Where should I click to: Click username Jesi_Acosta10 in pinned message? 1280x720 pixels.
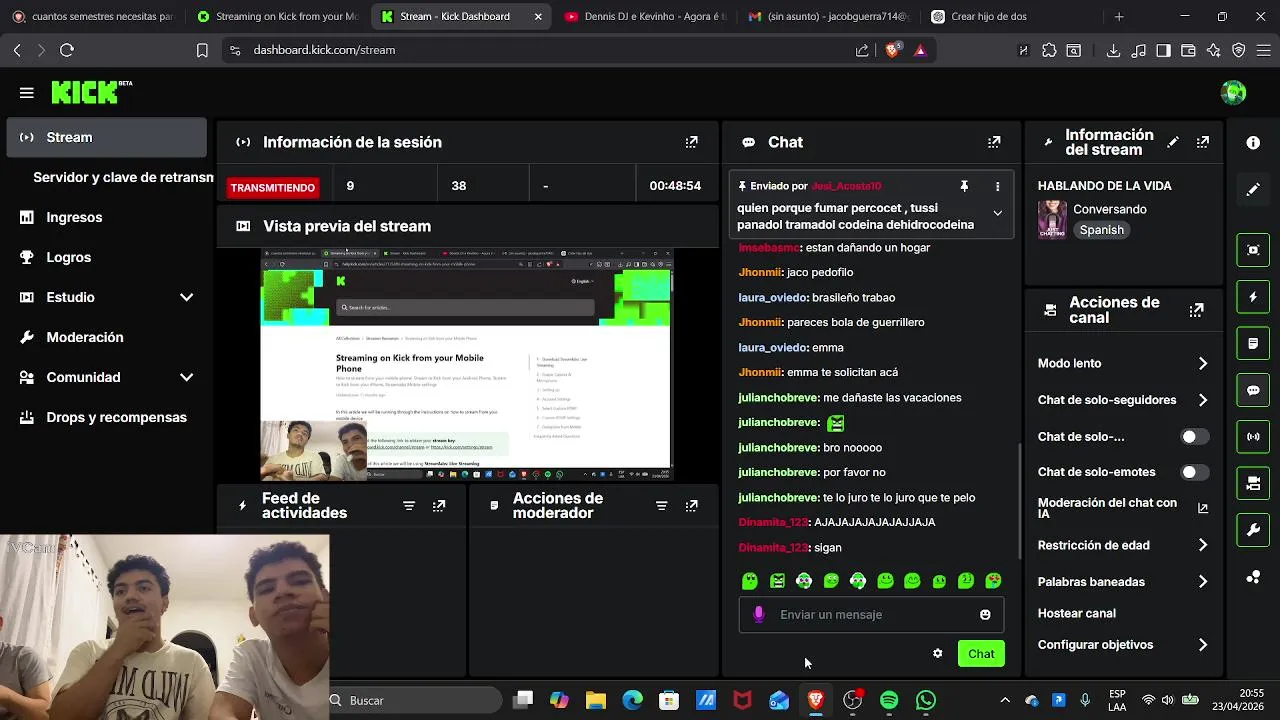coord(846,186)
